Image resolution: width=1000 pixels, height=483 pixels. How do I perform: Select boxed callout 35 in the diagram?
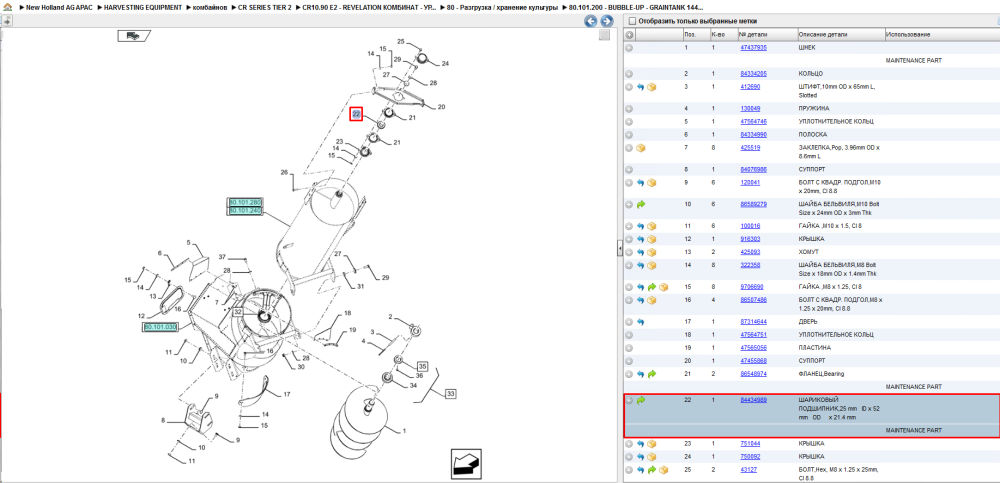tap(422, 366)
